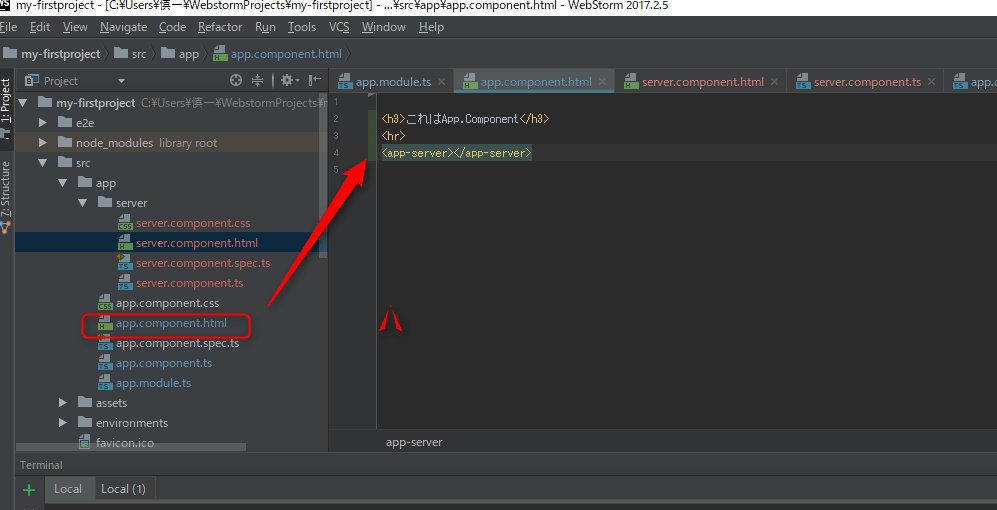Collapse the my-firstproject root node
The width and height of the screenshot is (997, 510).
coord(24,103)
